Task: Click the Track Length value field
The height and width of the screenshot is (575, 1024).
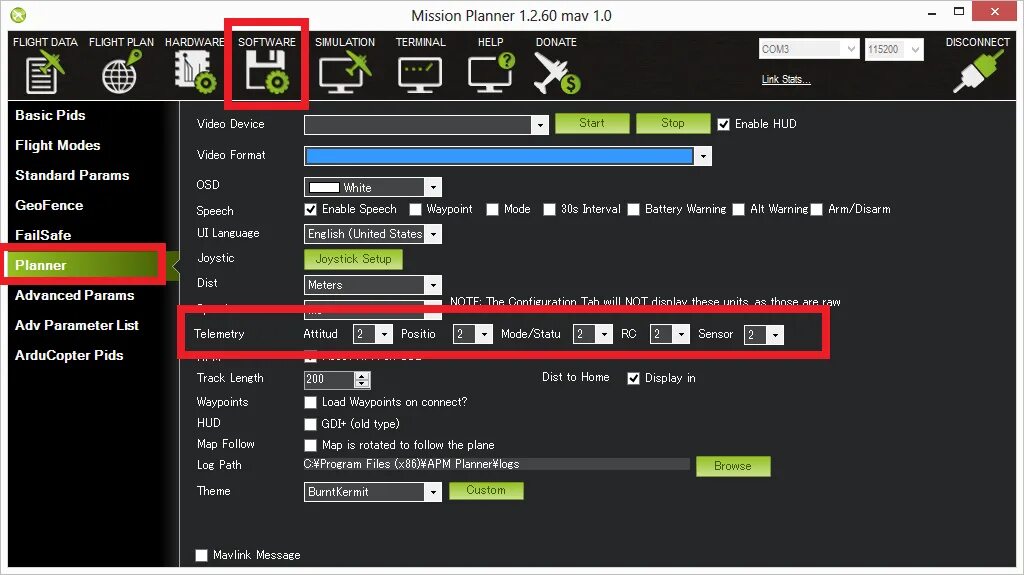Action: [x=329, y=380]
